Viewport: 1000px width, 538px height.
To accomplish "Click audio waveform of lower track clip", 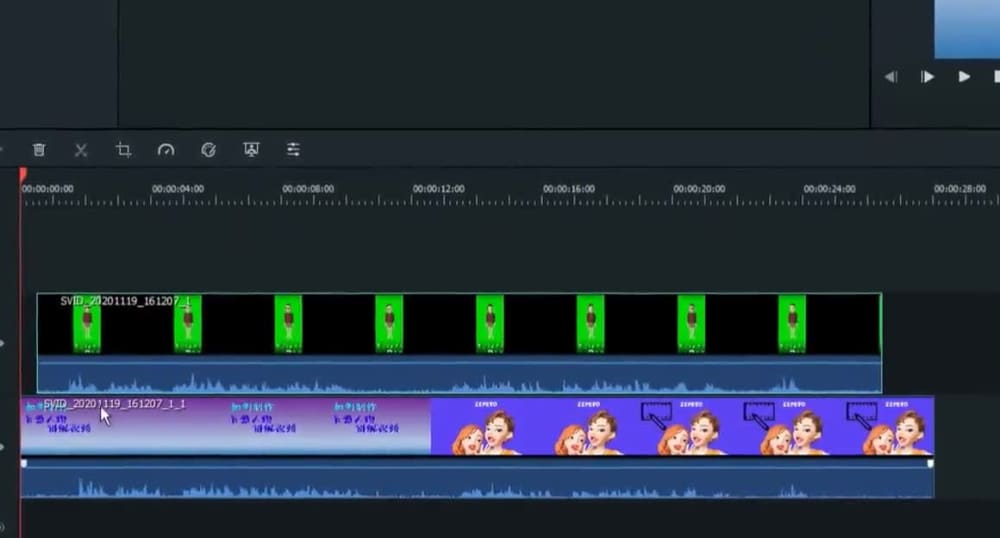I will click(477, 480).
